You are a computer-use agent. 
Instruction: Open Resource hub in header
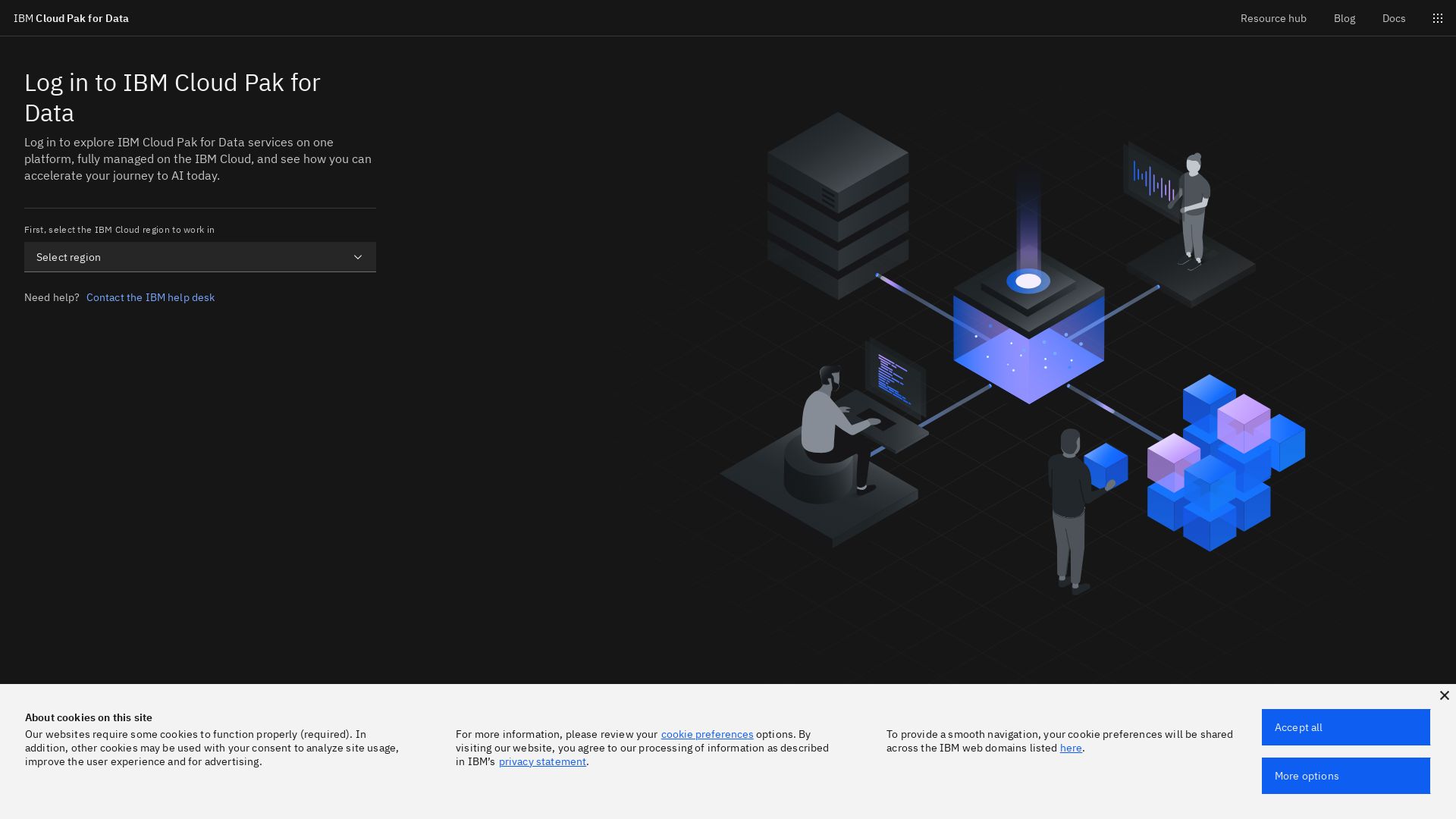coord(1273,18)
